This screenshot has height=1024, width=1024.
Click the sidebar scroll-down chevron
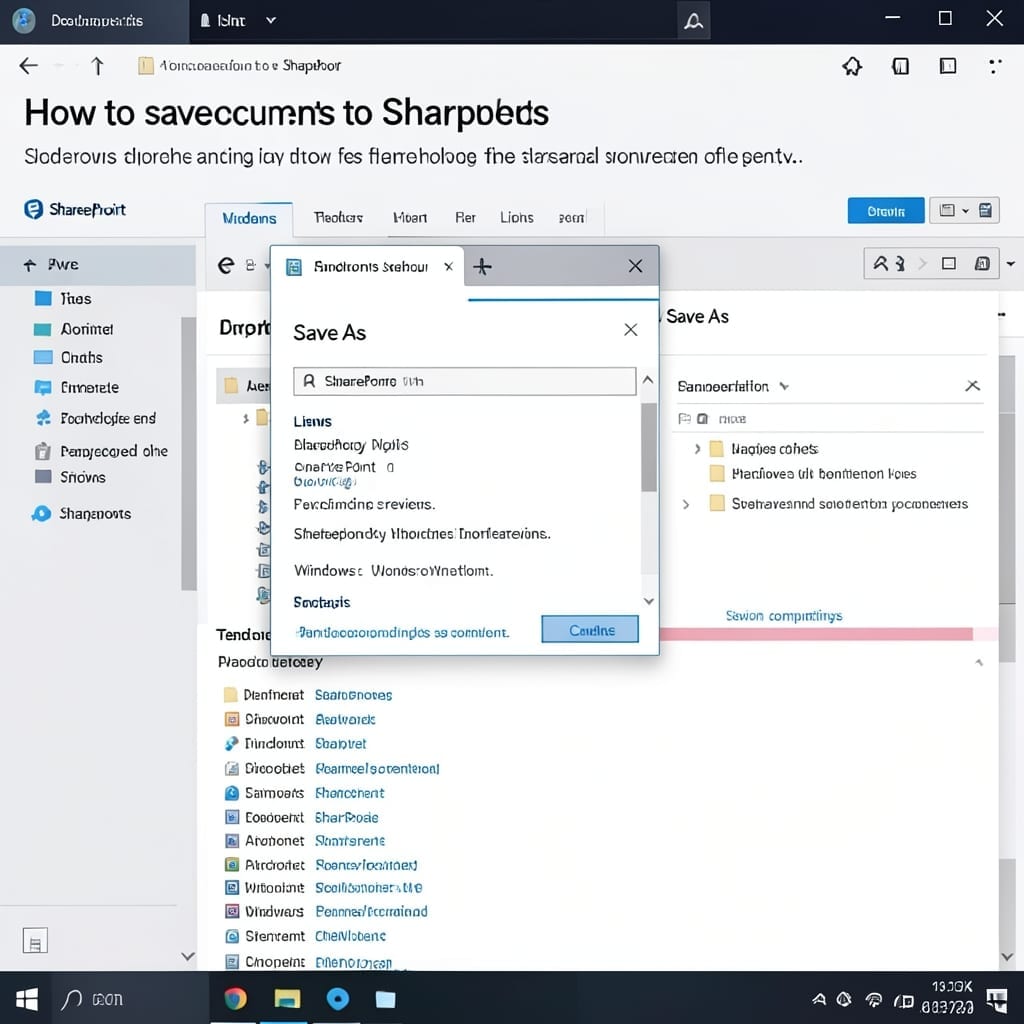pyautogui.click(x=188, y=956)
